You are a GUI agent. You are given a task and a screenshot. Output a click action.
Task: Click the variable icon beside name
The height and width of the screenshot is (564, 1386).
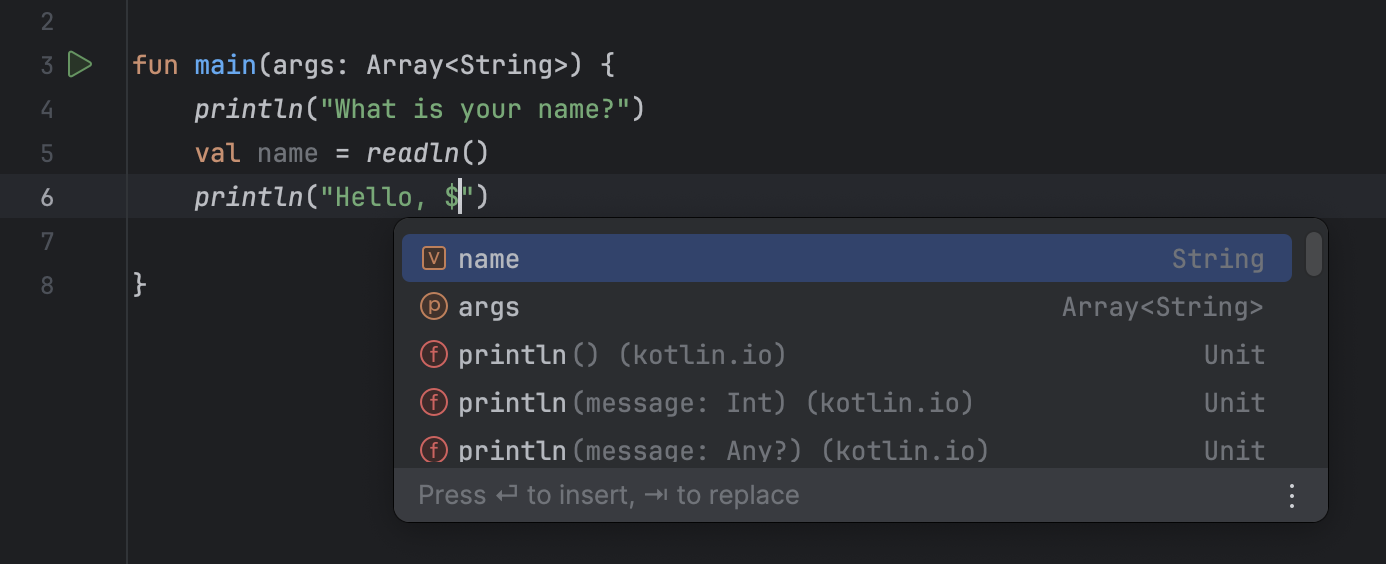433,259
